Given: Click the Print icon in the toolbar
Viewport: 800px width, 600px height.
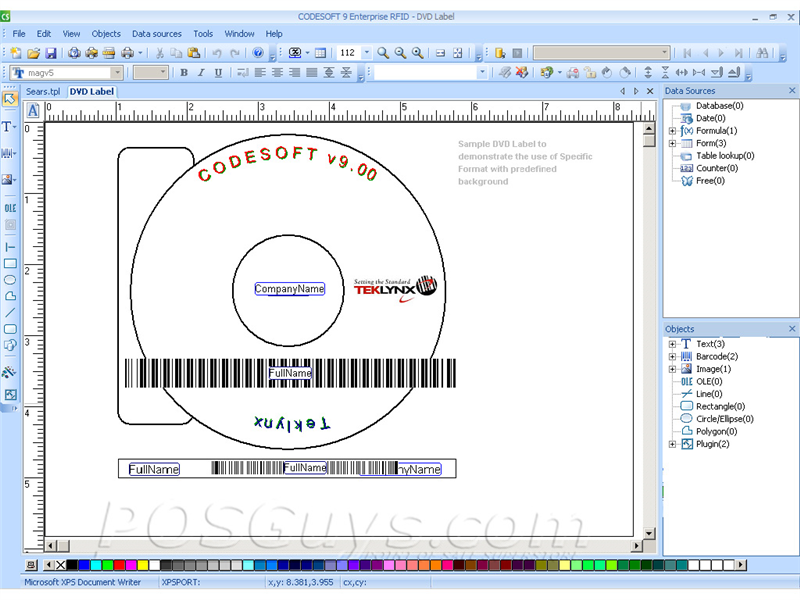Looking at the screenshot, I should (127, 53).
